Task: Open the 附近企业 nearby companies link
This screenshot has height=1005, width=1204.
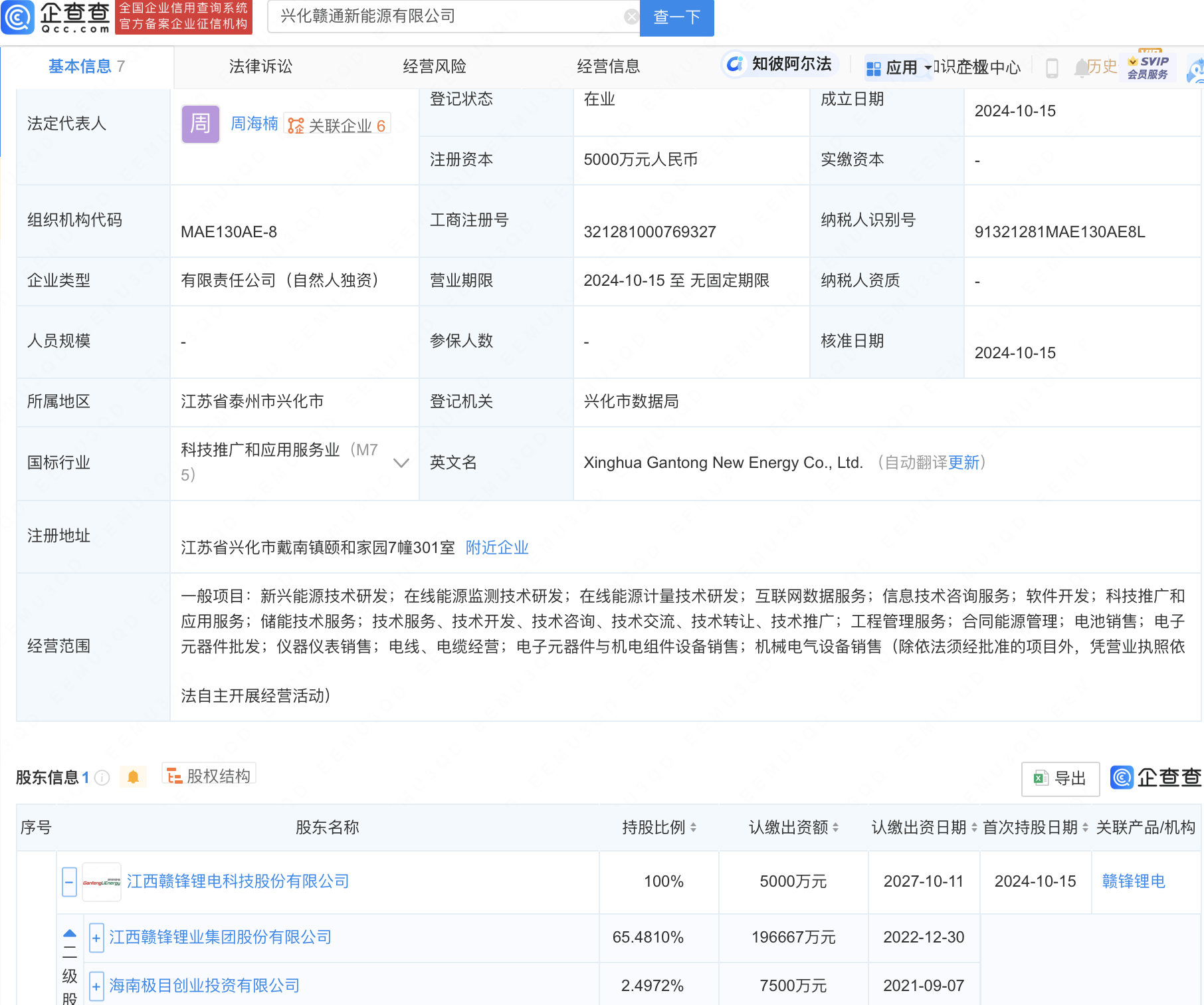Action: click(x=496, y=547)
